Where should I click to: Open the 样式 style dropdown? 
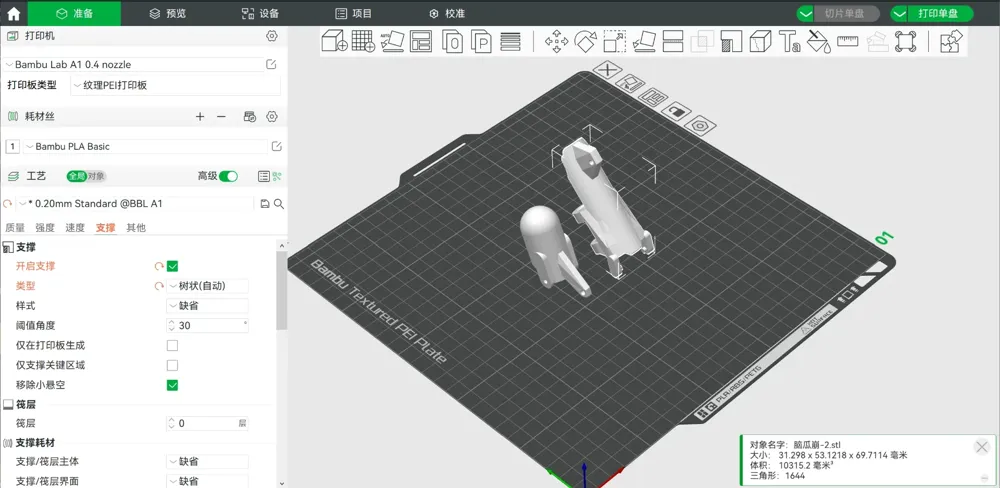pos(207,306)
